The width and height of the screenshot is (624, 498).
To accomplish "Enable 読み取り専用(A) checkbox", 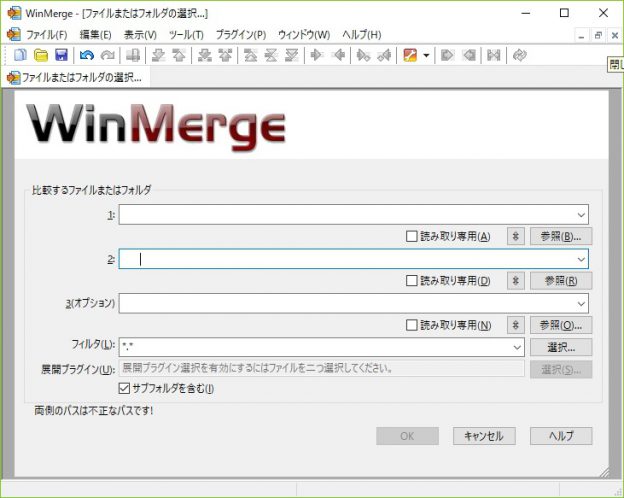I will (411, 236).
